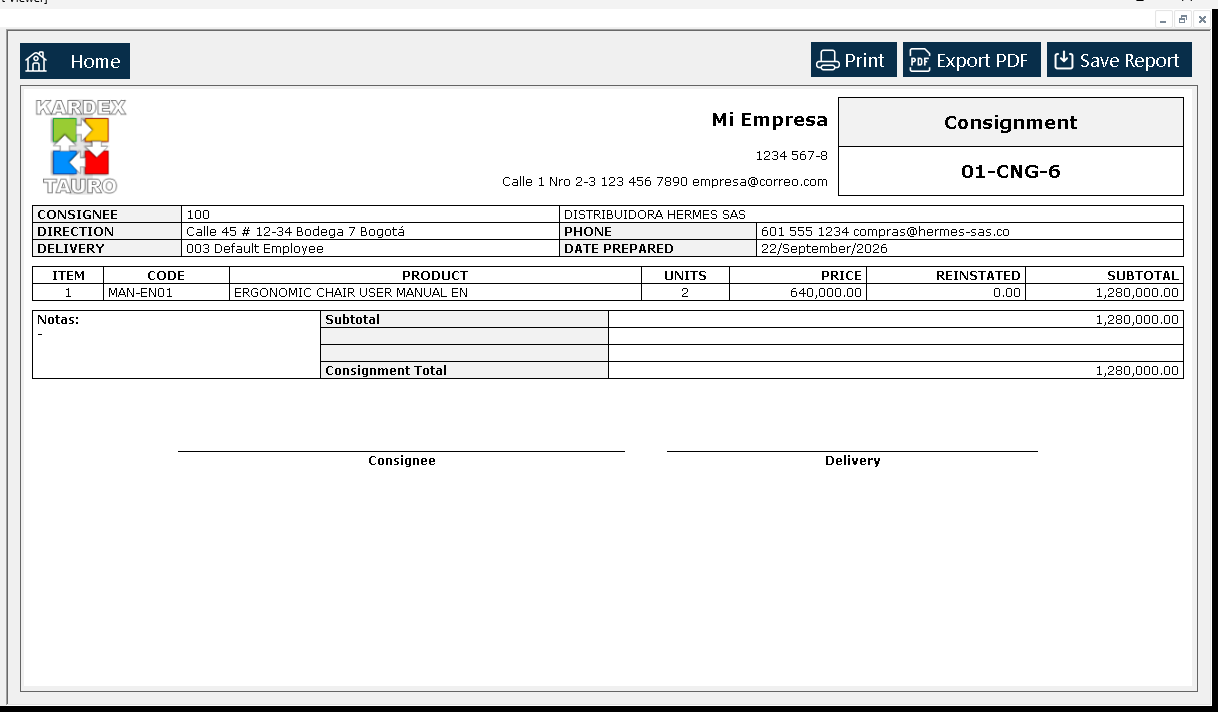Select the Mi Empresa company name
1218x712 pixels.
769,120
